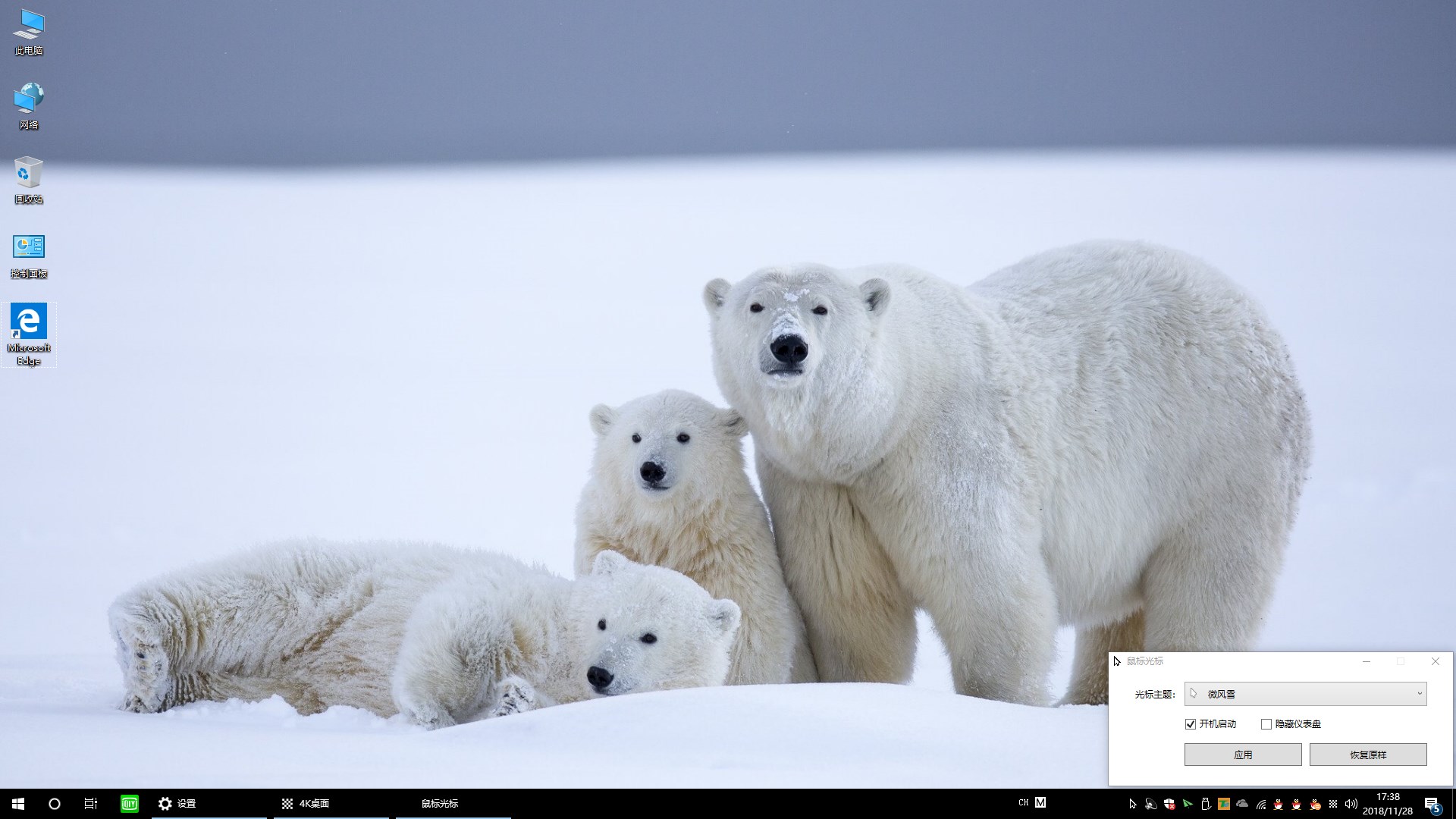Viewport: 1456px width, 819px height.
Task: Click the 应用 button
Action: pyautogui.click(x=1242, y=755)
